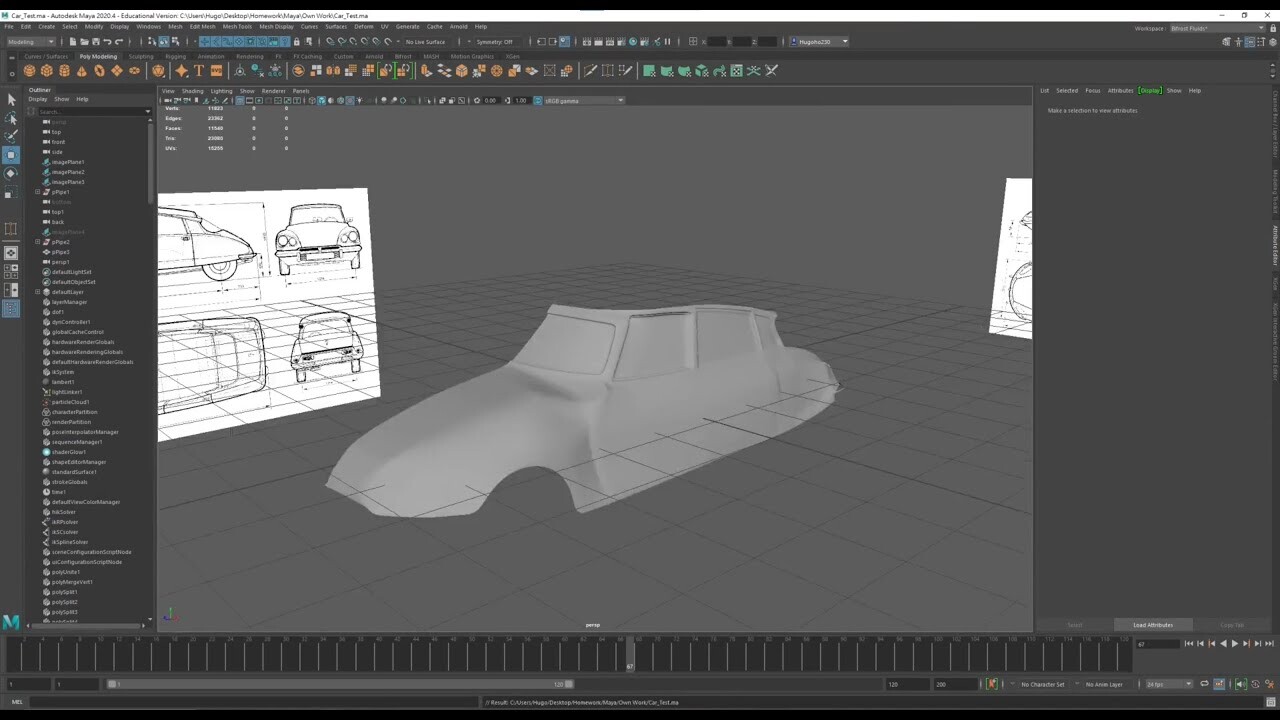Select the Text creation tool on the shelf

coord(198,71)
